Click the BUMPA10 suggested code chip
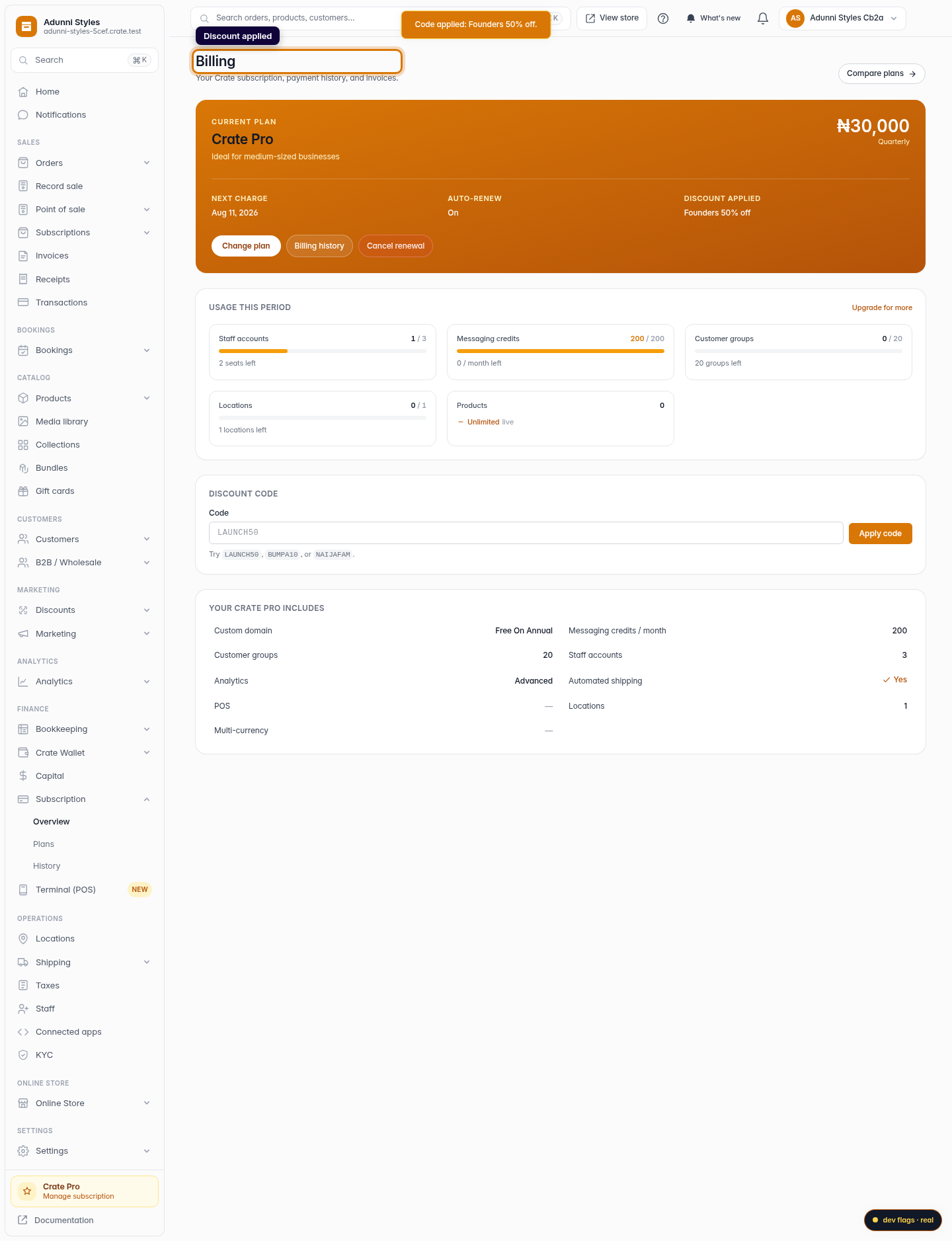The width and height of the screenshot is (952, 1241). click(x=282, y=555)
